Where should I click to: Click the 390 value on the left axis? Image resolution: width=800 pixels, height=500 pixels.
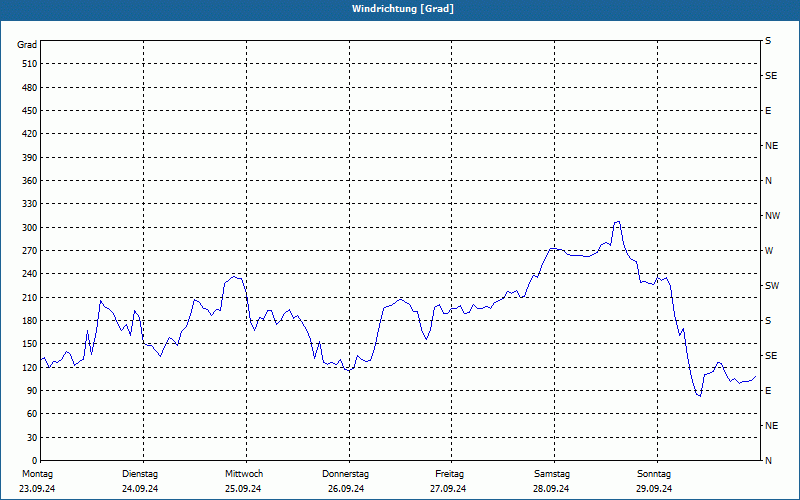point(30,157)
